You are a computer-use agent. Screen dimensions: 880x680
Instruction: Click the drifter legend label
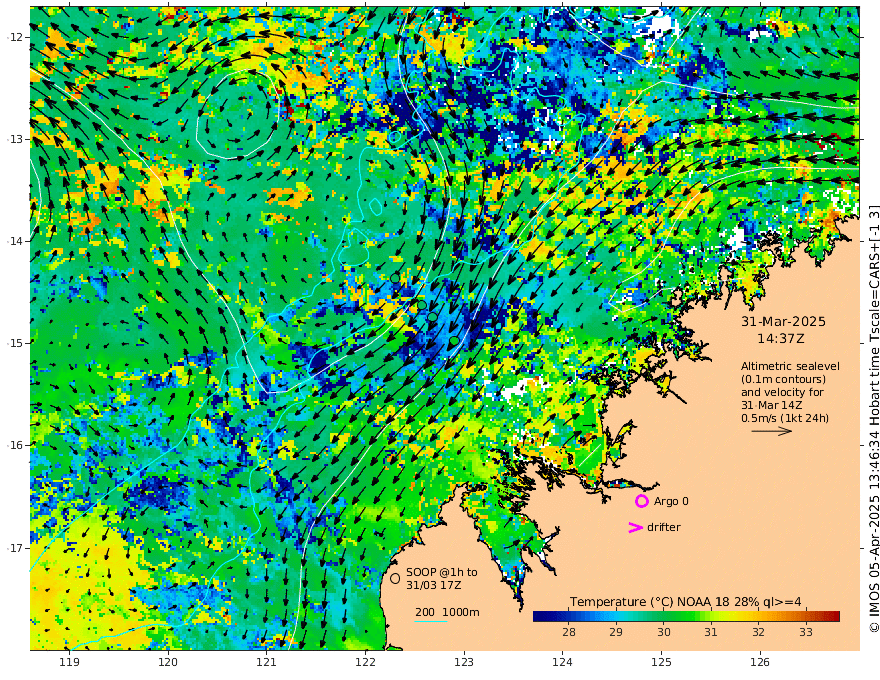coord(663,527)
